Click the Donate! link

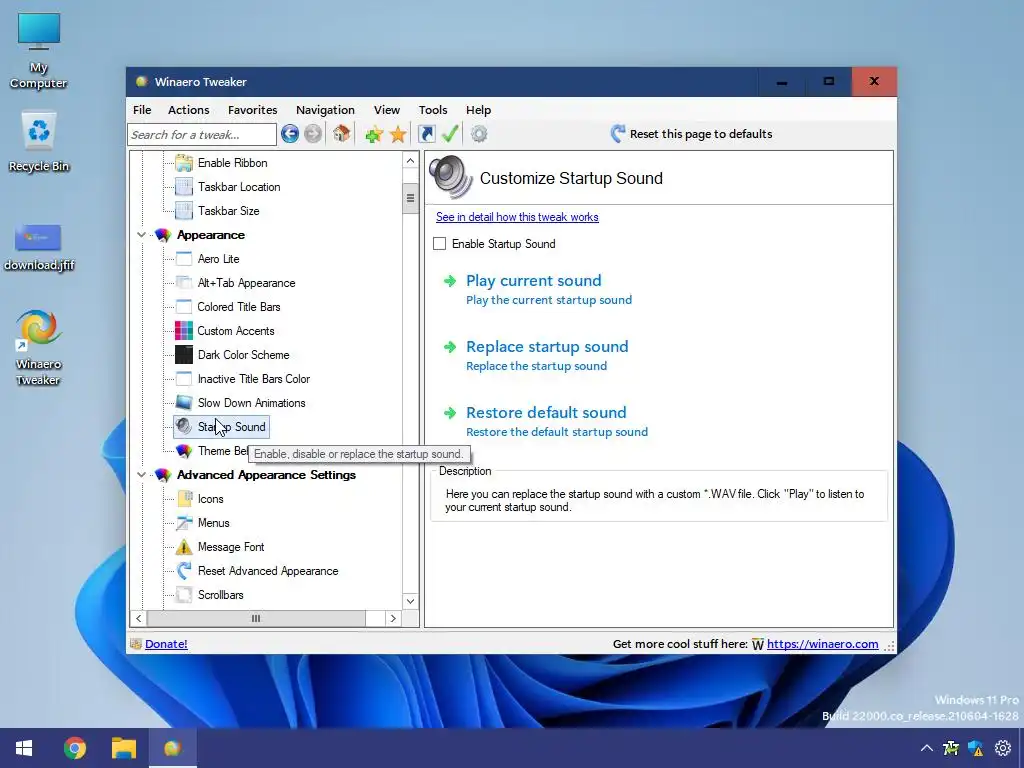coord(166,644)
